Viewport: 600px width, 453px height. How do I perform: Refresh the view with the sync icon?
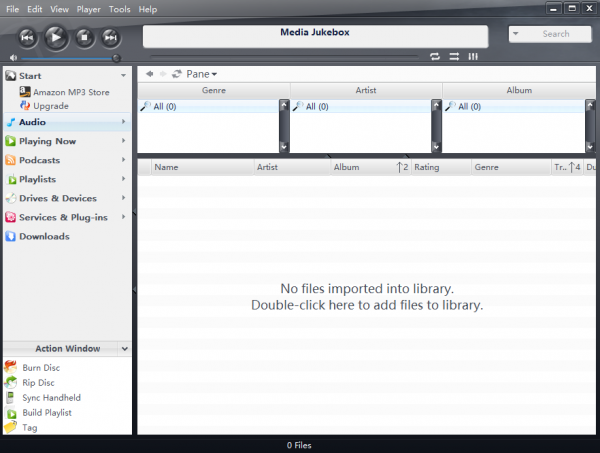point(177,74)
